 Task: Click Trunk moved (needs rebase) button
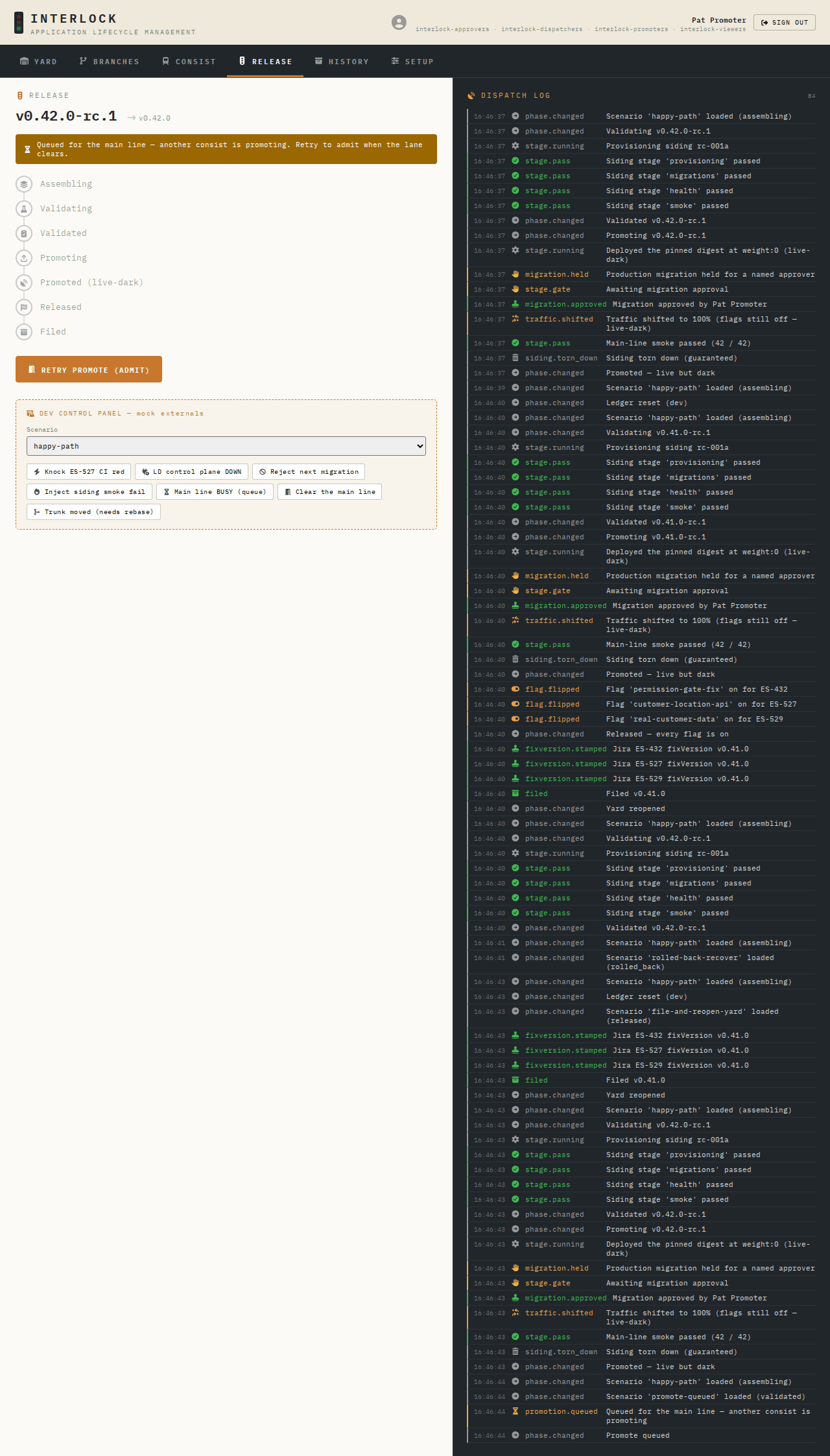pos(93,512)
